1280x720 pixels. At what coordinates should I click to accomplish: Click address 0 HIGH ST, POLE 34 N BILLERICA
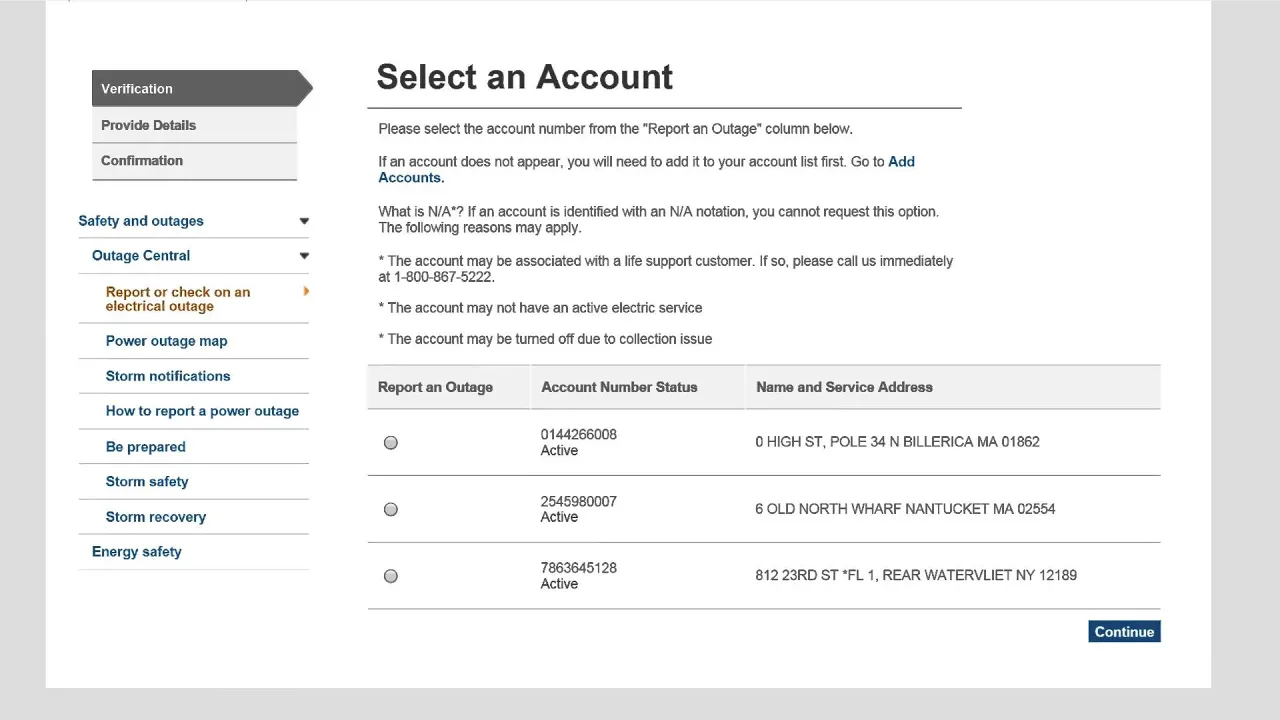tap(897, 442)
